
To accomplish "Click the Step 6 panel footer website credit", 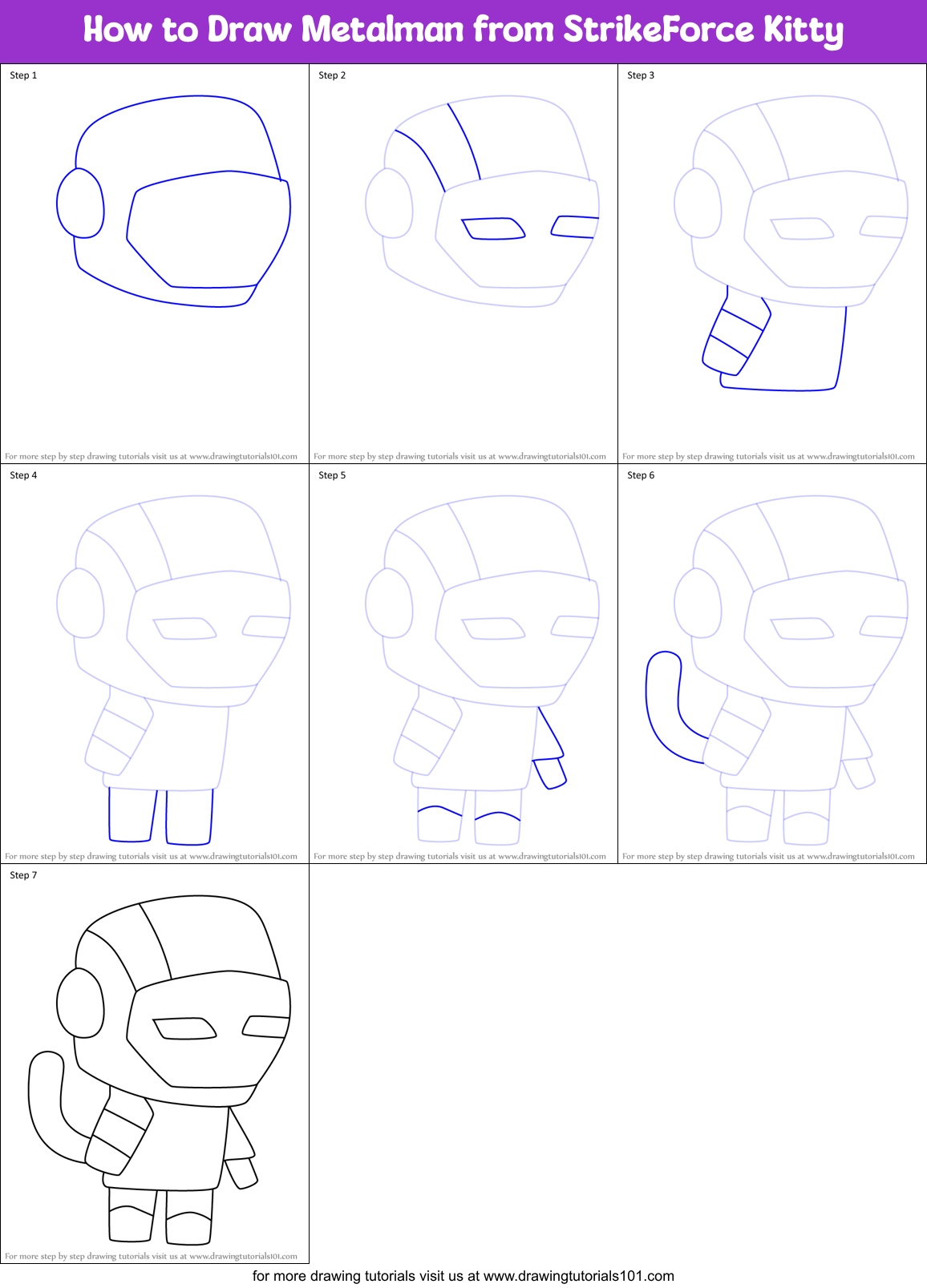I will click(768, 856).
